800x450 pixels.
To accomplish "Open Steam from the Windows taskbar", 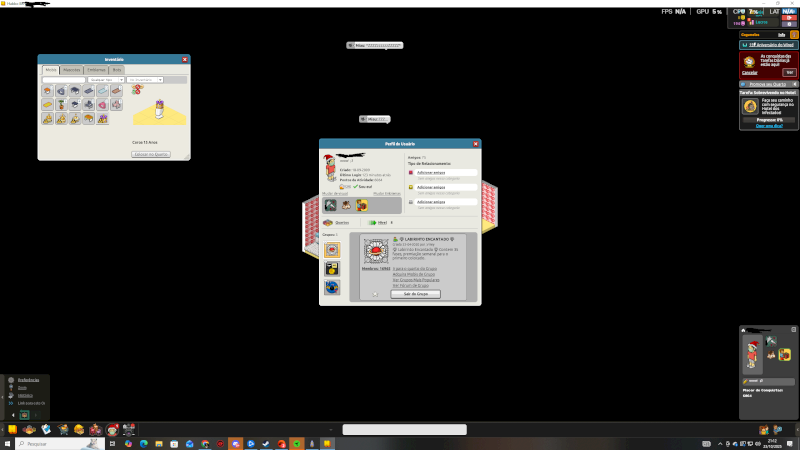I will point(266,443).
